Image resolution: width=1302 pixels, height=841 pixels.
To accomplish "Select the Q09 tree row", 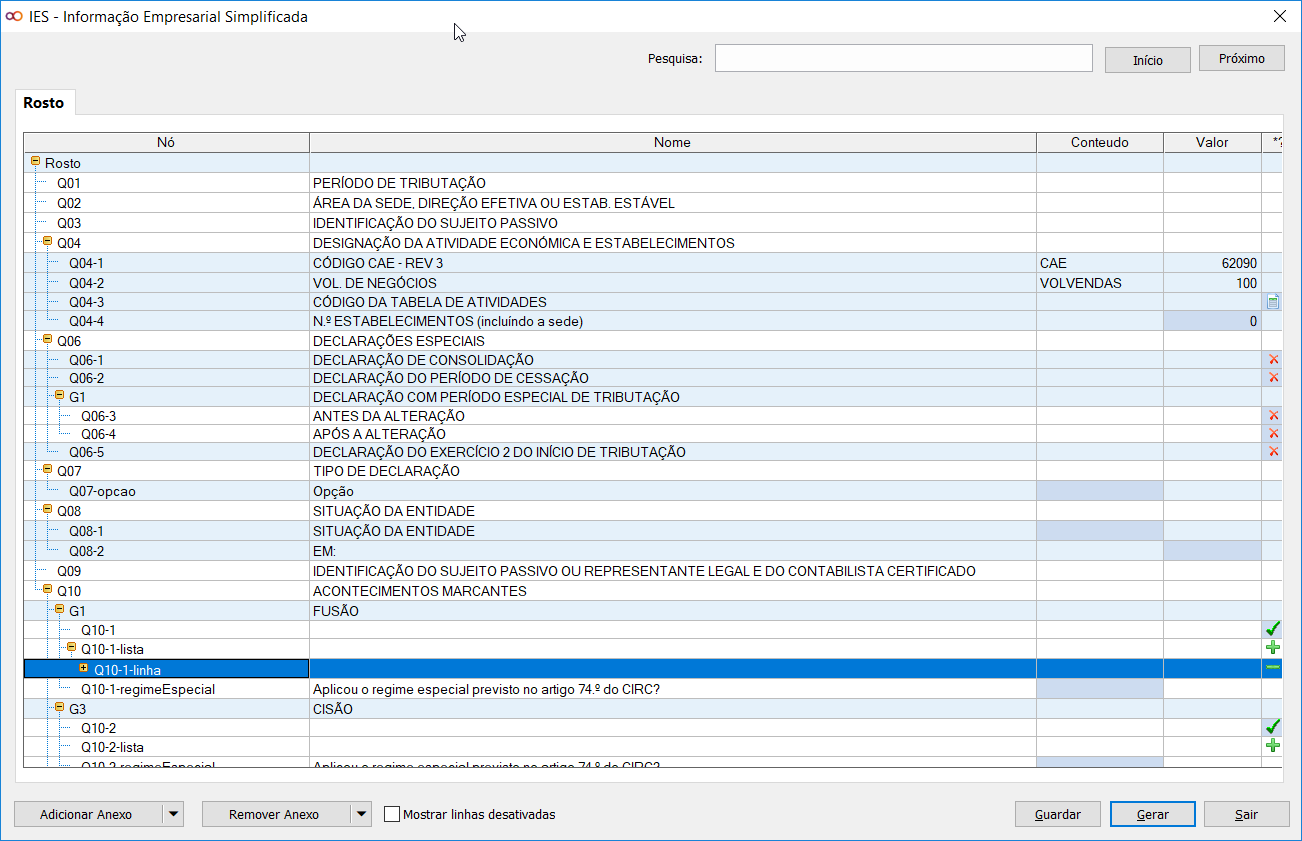I will [x=70, y=571].
